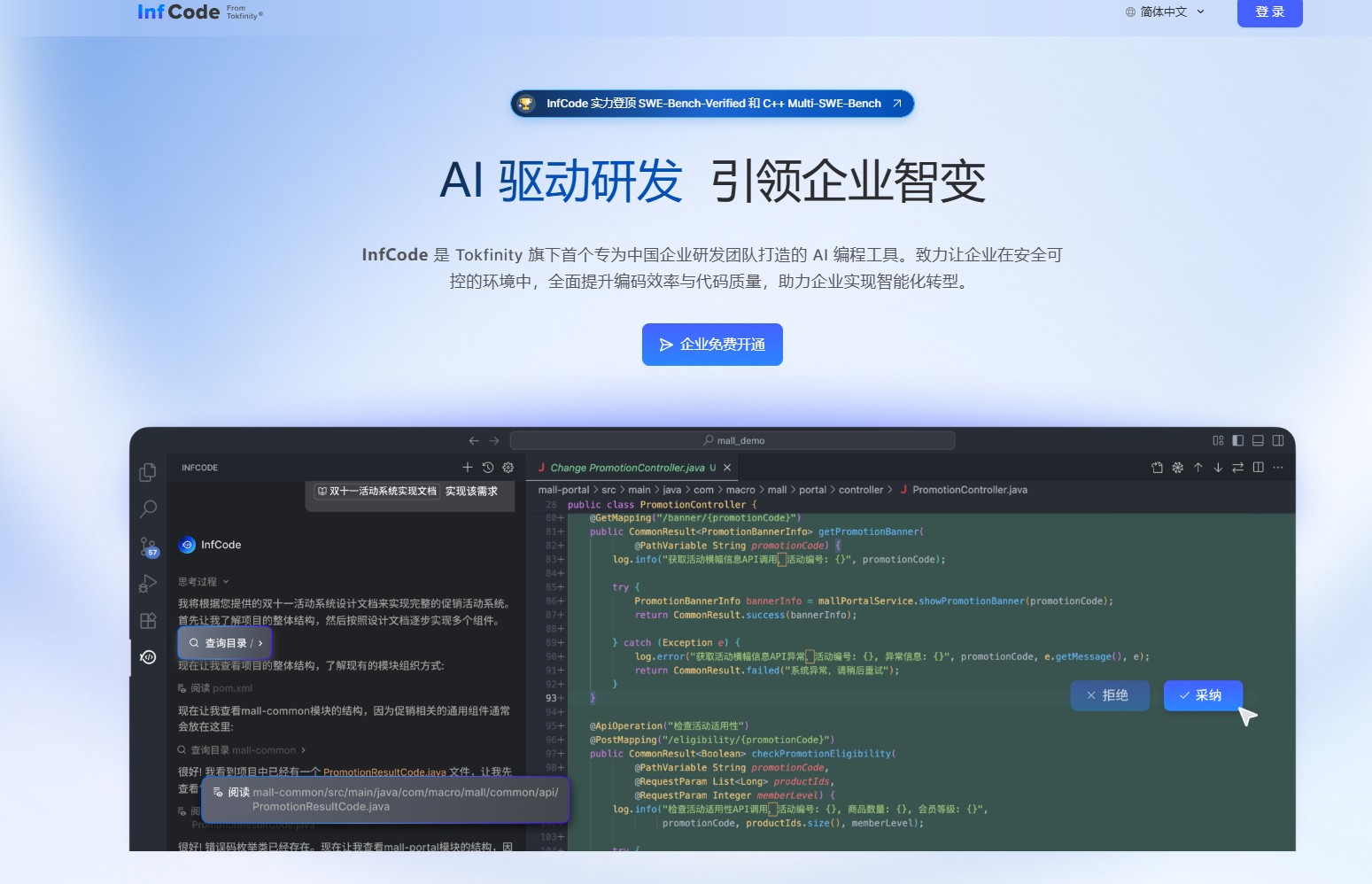Toggle the secondary sidebar layout icon

pyautogui.click(x=1278, y=440)
